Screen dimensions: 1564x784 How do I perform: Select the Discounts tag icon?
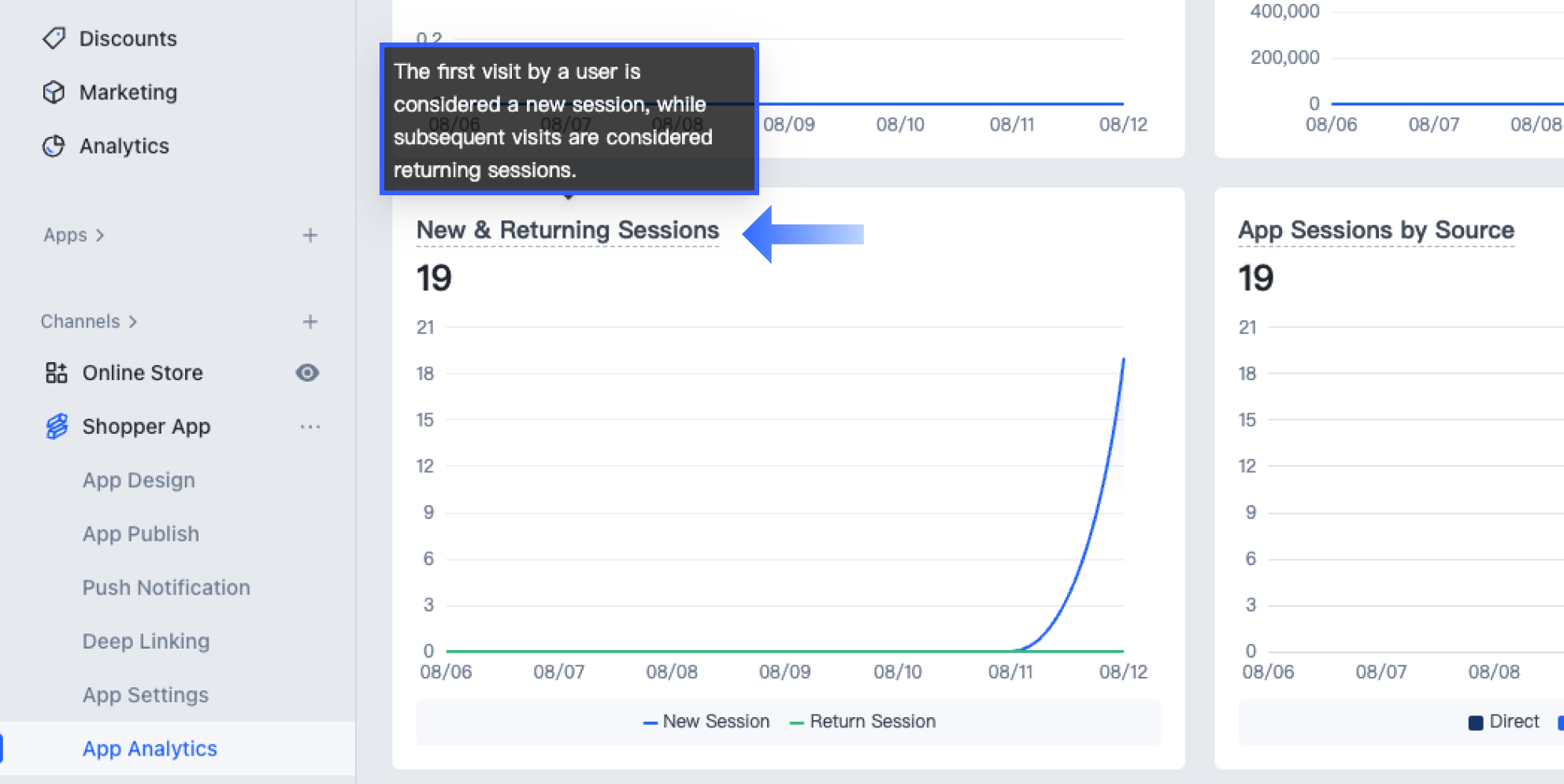(x=53, y=38)
